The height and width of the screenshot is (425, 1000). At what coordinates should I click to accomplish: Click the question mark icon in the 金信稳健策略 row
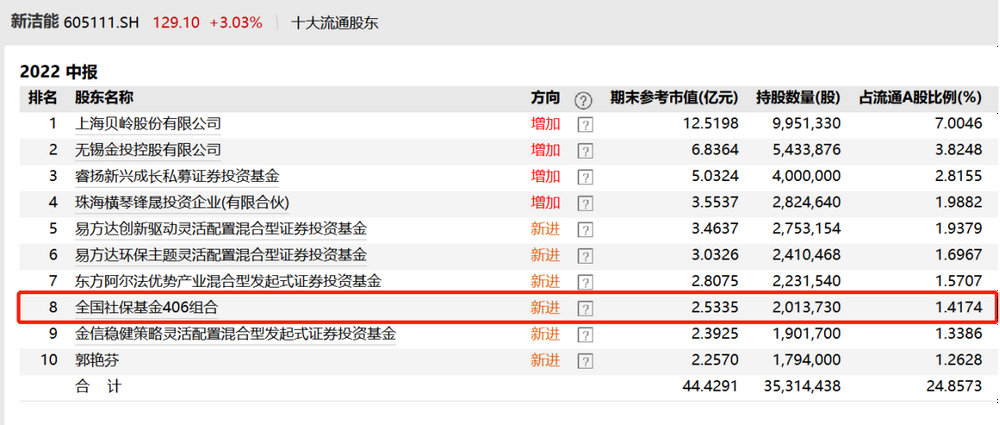tap(585, 334)
